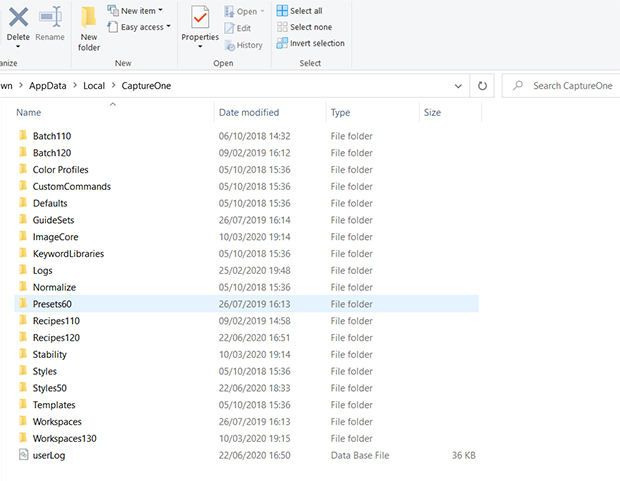Sort by Size column header

pos(432,113)
